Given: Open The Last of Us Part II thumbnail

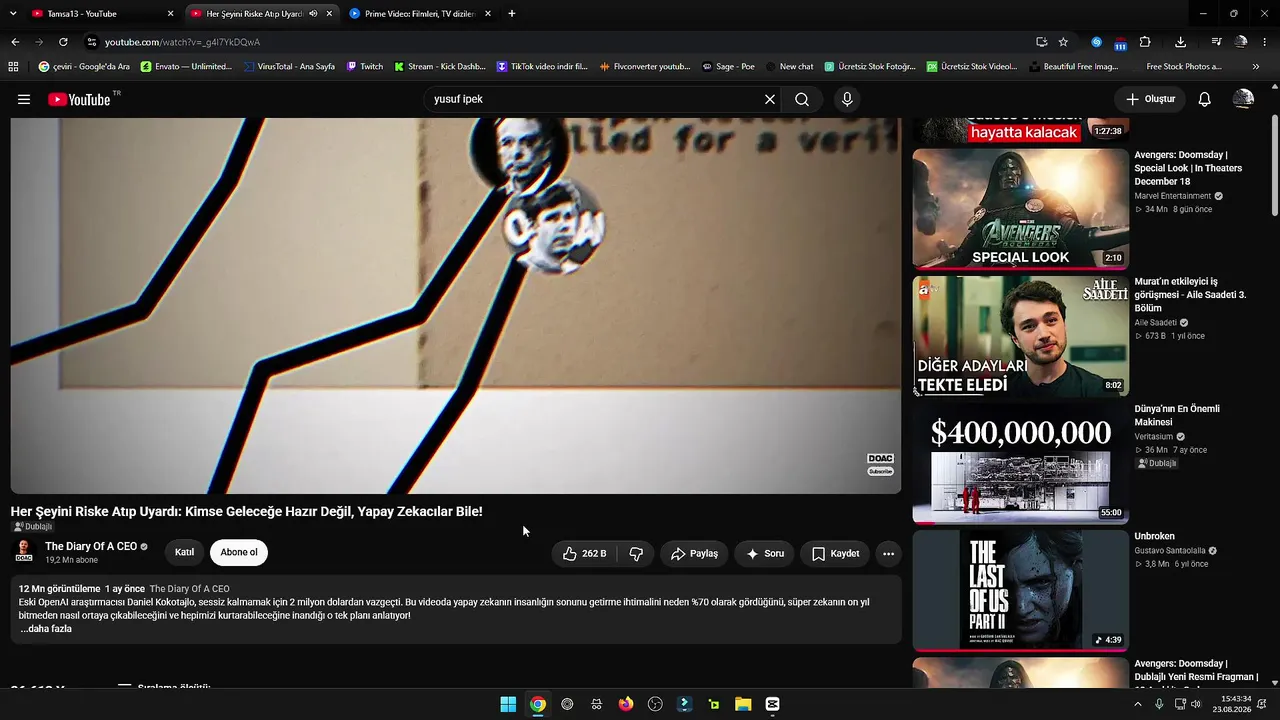Looking at the screenshot, I should pos(1020,590).
